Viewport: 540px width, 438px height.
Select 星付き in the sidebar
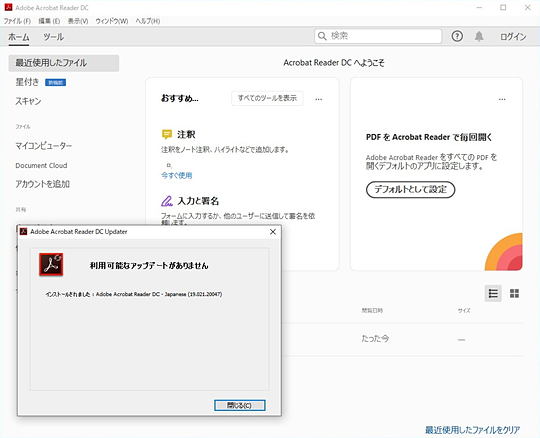tap(28, 82)
